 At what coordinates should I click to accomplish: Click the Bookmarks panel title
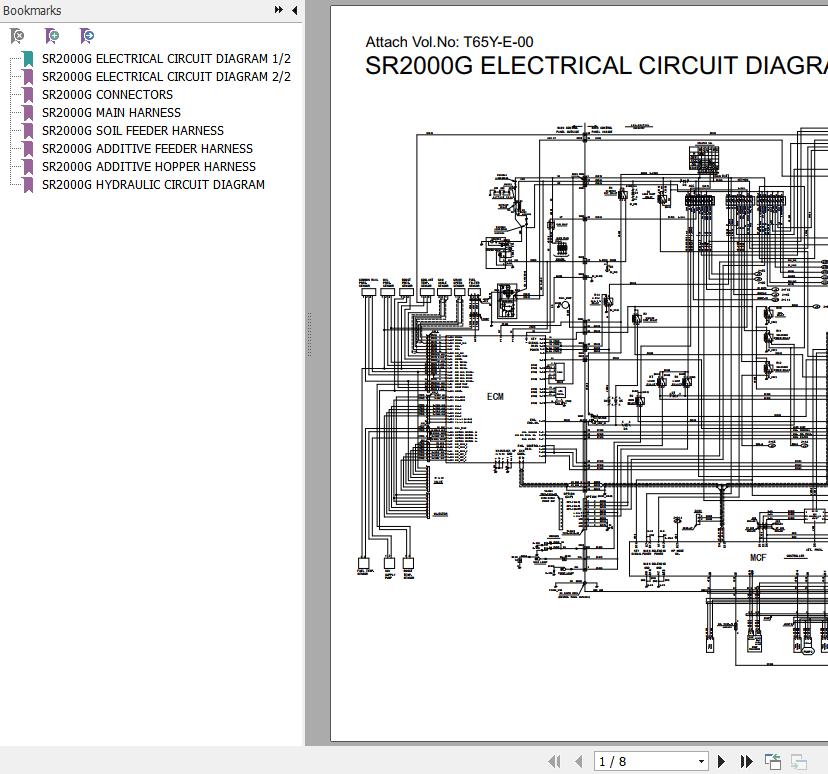click(32, 10)
